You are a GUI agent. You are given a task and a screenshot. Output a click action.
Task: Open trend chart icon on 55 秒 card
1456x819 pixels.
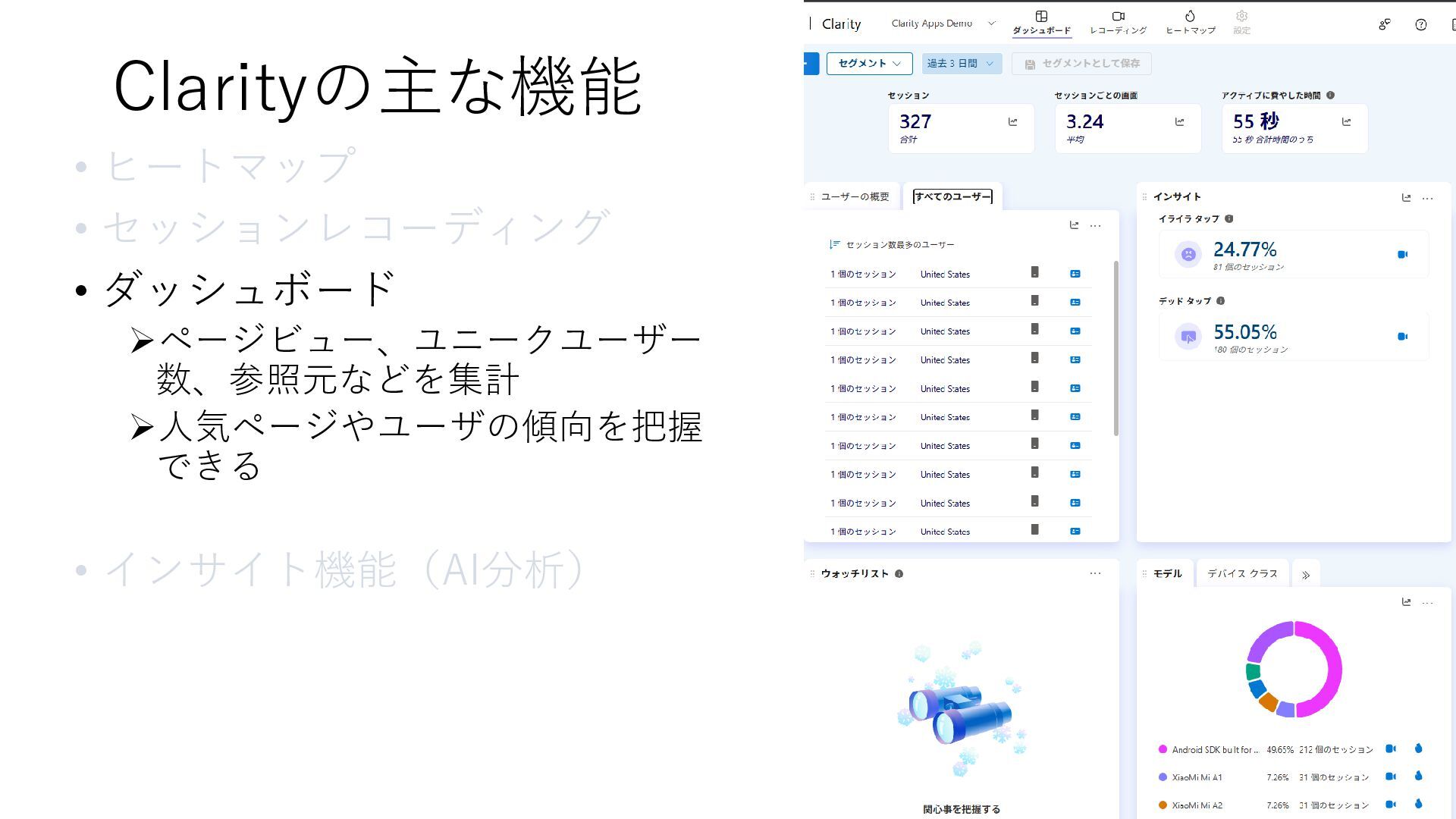pyautogui.click(x=1346, y=121)
